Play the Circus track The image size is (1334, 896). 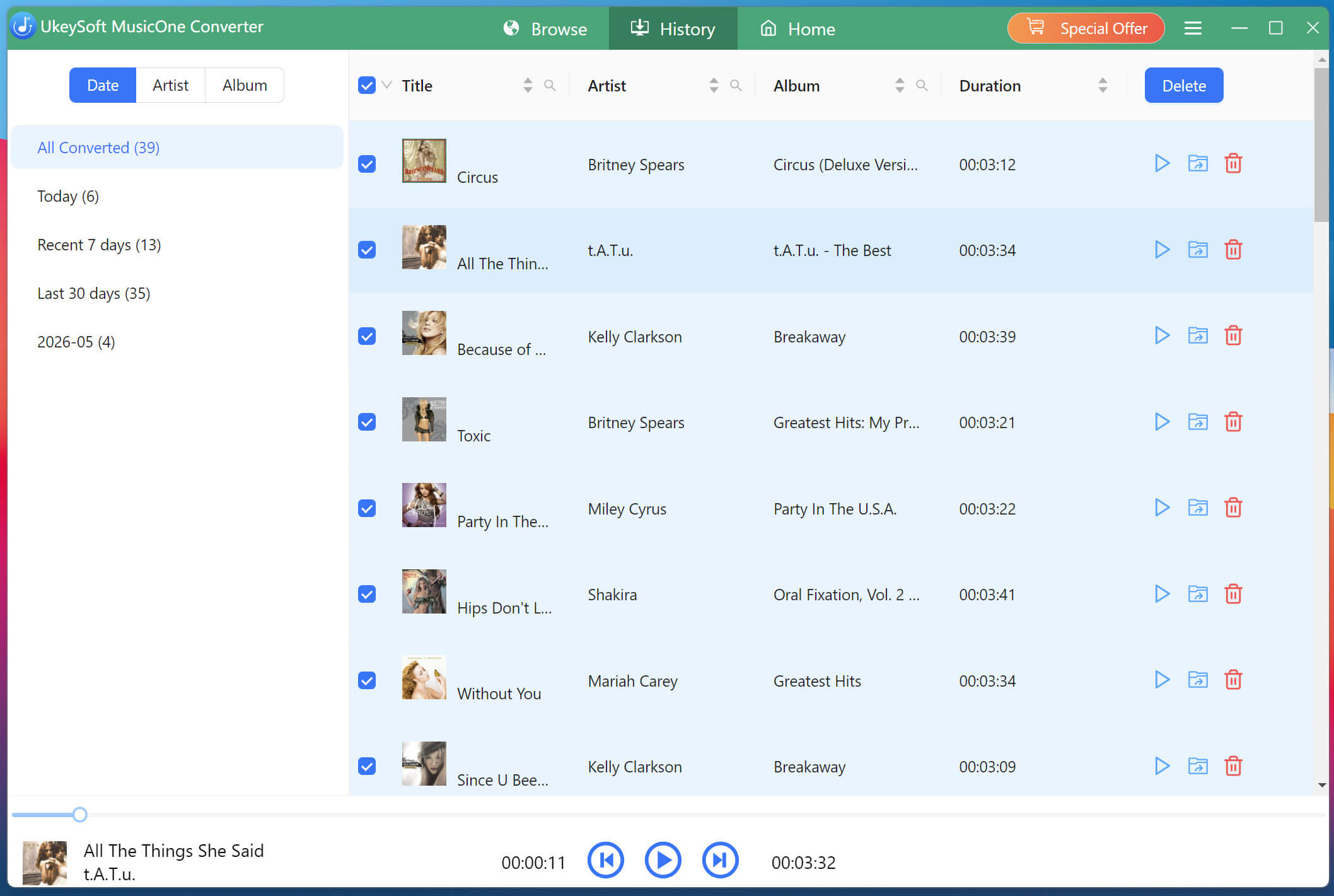[x=1162, y=163]
